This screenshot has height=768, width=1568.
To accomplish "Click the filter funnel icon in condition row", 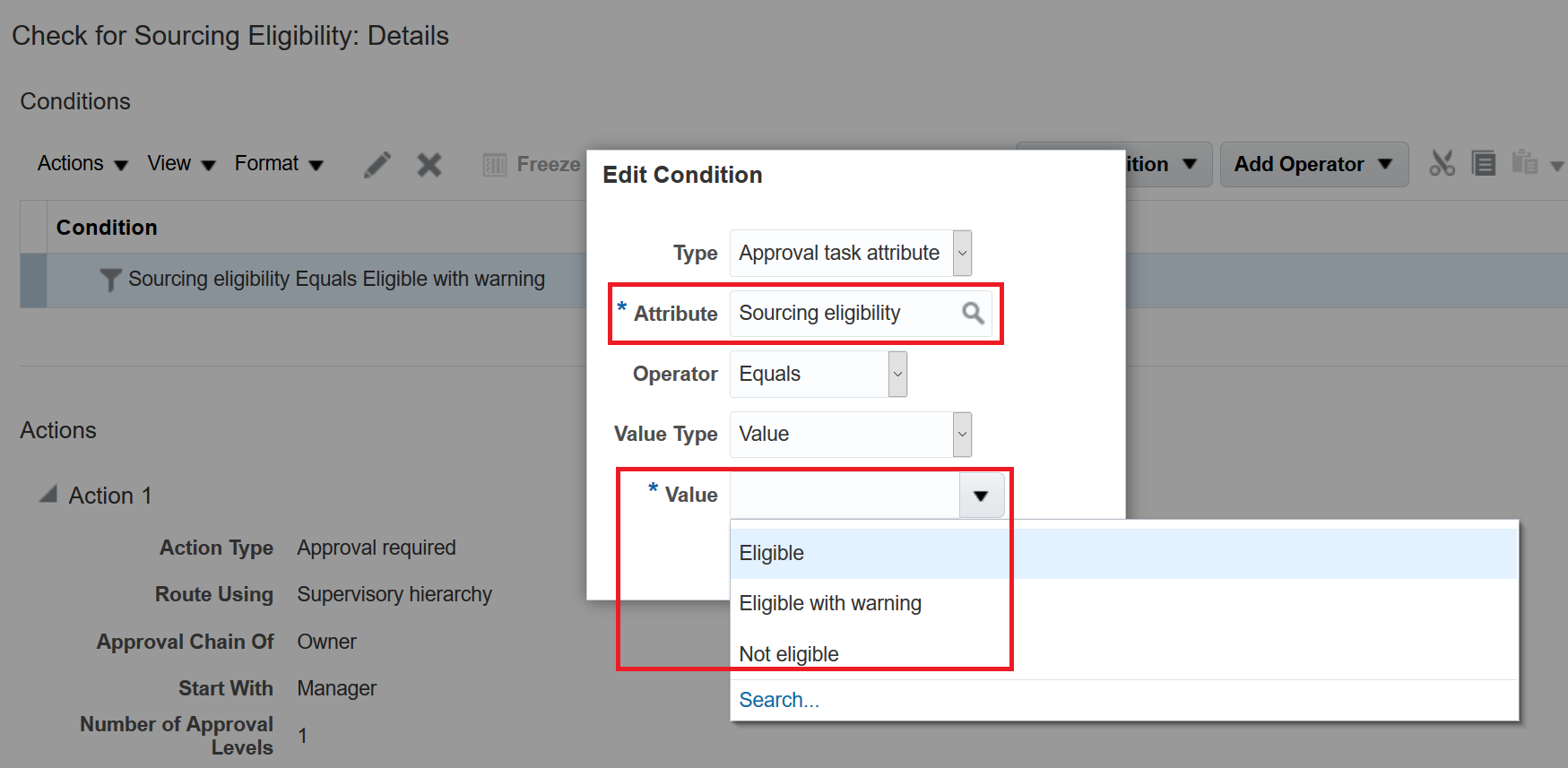I will tap(110, 280).
